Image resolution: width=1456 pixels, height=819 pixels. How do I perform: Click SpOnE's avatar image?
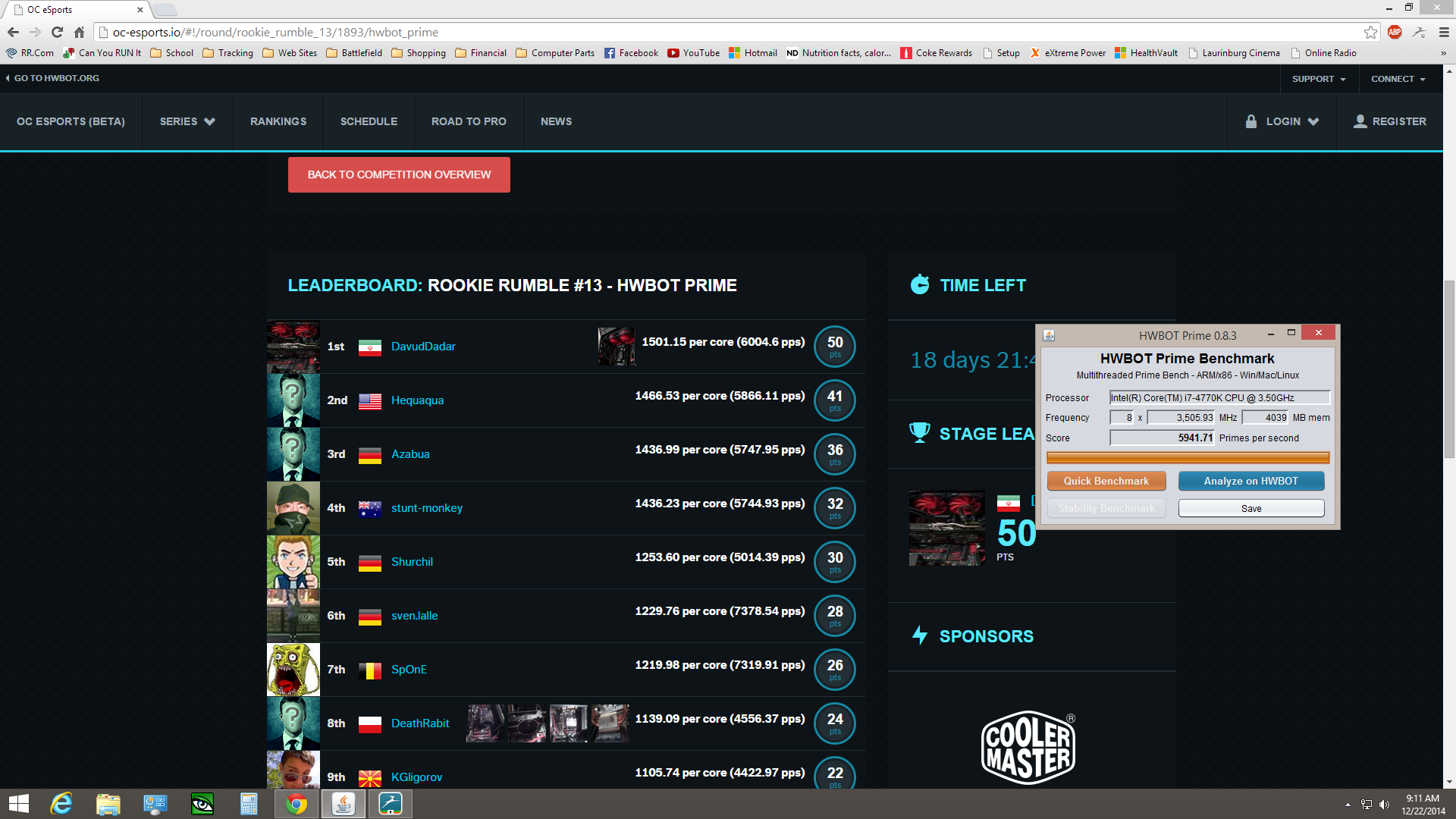pyautogui.click(x=293, y=670)
